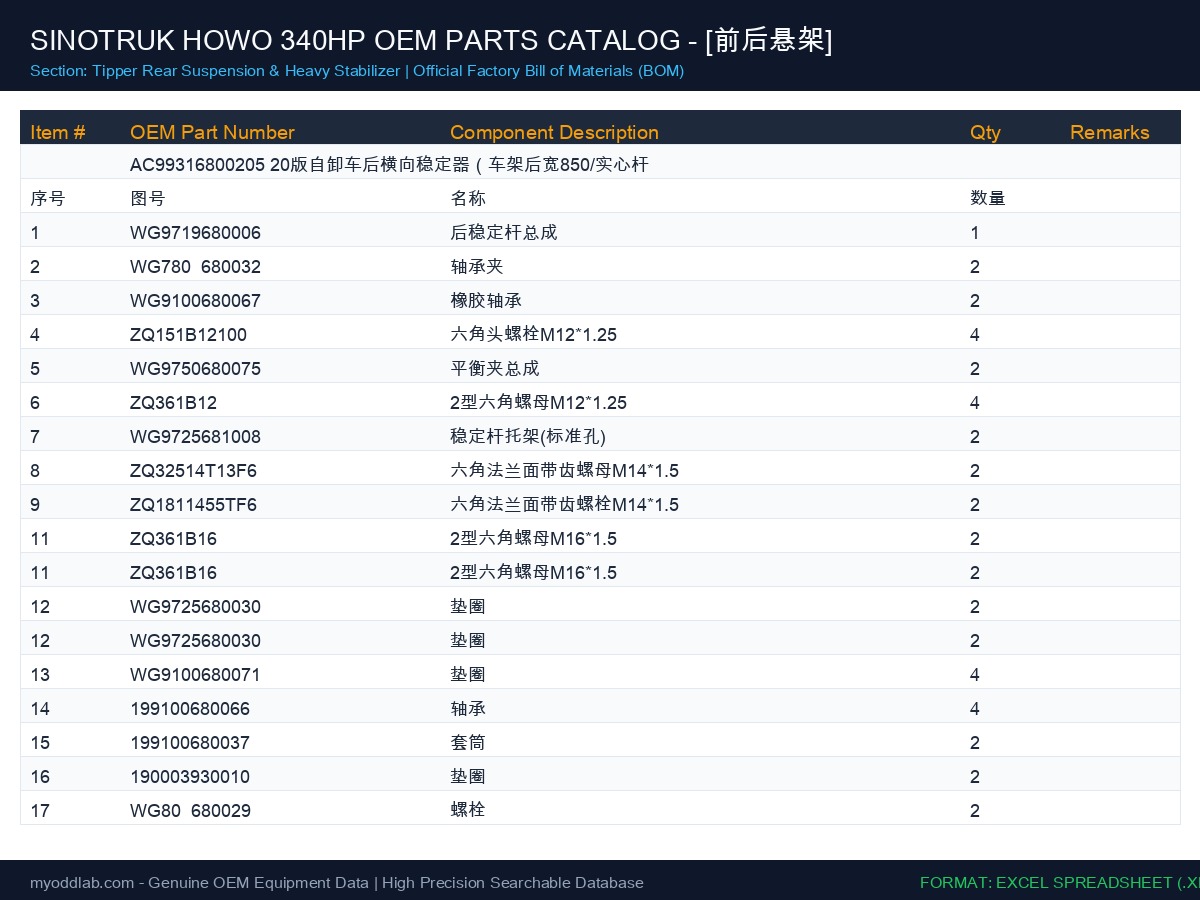Click the 'Item #' column header
The height and width of the screenshot is (900, 1200).
pyautogui.click(x=58, y=132)
